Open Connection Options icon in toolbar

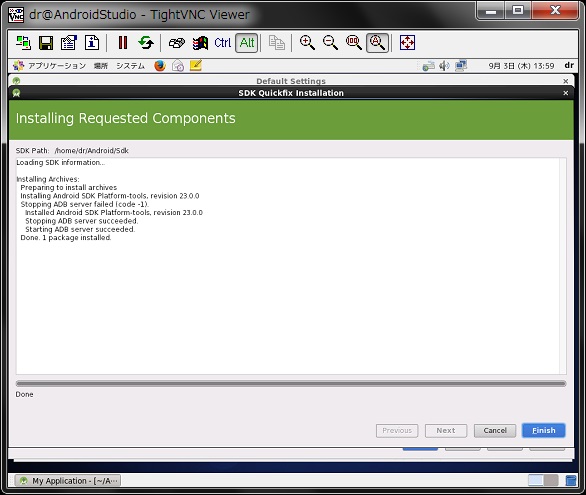click(x=69, y=43)
